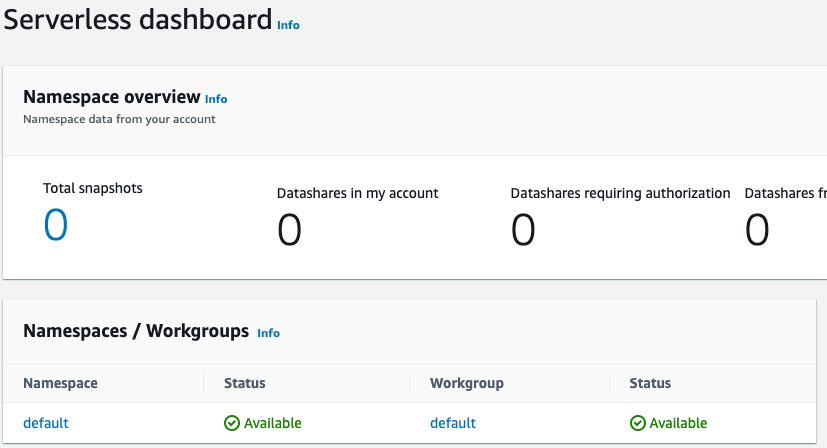The image size is (827, 448).
Task: Click the Workgroup column header
Action: point(467,383)
